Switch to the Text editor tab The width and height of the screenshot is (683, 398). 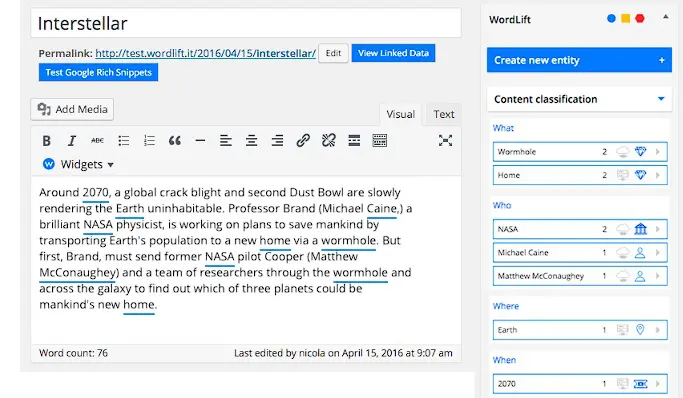point(443,115)
